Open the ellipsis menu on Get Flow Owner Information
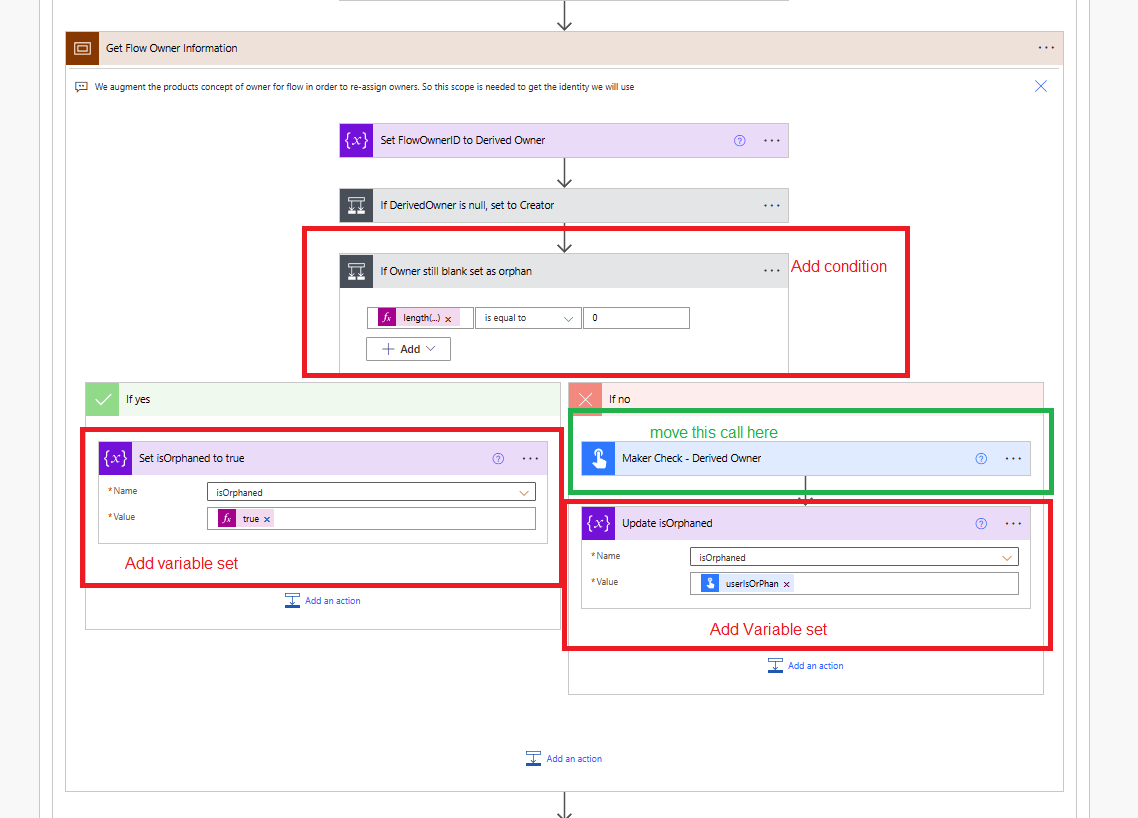1138x818 pixels. coord(1046,47)
